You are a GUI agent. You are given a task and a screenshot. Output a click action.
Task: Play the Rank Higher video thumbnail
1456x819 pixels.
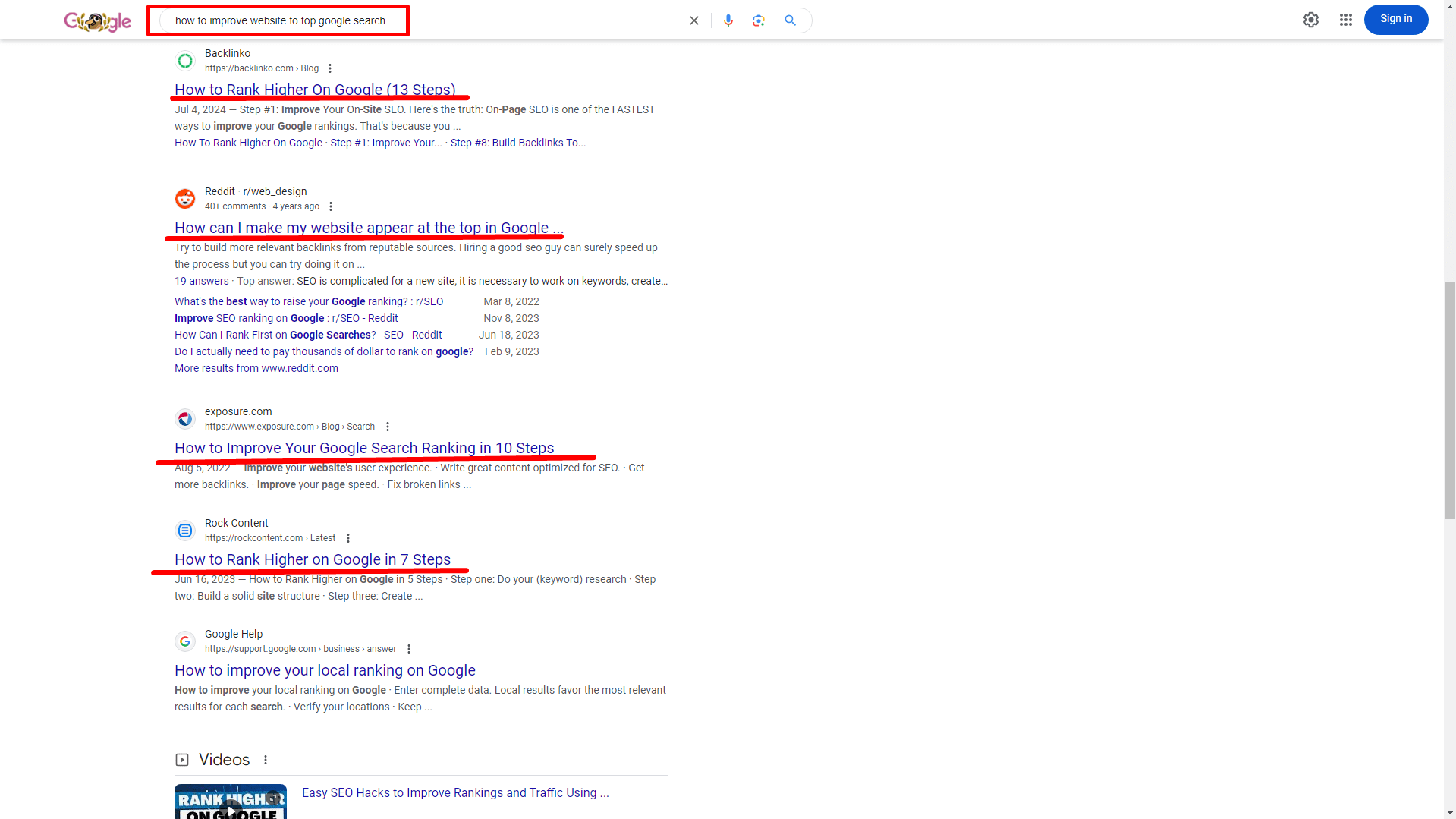click(x=231, y=802)
